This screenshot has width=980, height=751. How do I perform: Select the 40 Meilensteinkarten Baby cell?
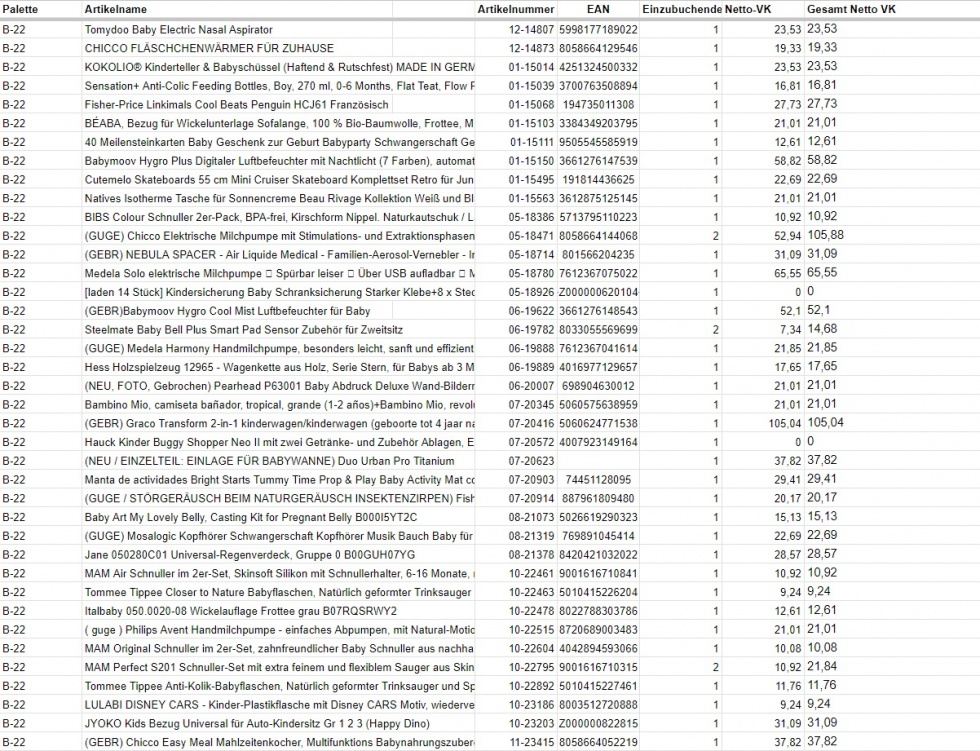(279, 142)
